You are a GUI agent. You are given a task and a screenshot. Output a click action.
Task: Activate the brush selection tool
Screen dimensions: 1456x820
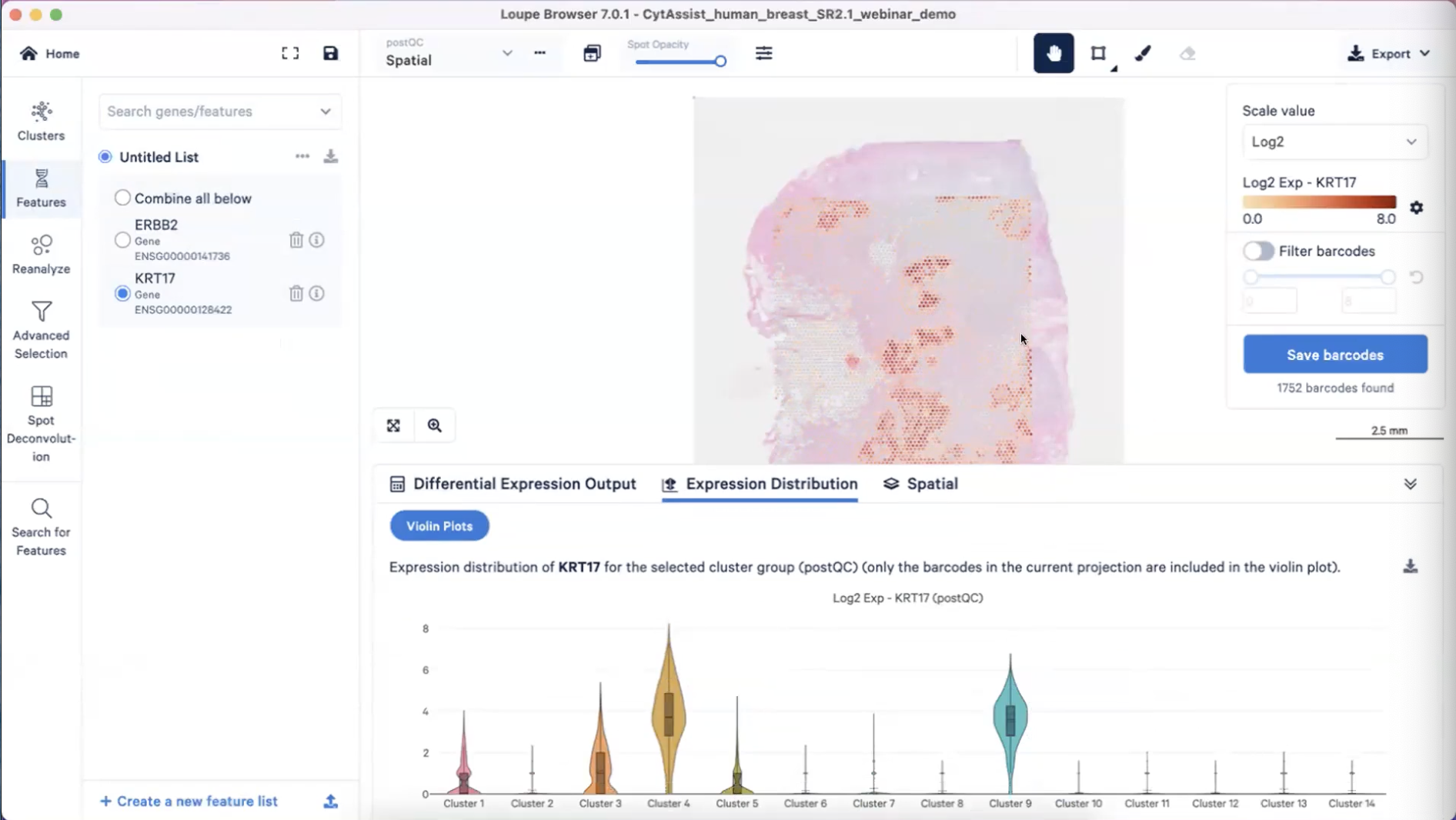pos(1143,53)
